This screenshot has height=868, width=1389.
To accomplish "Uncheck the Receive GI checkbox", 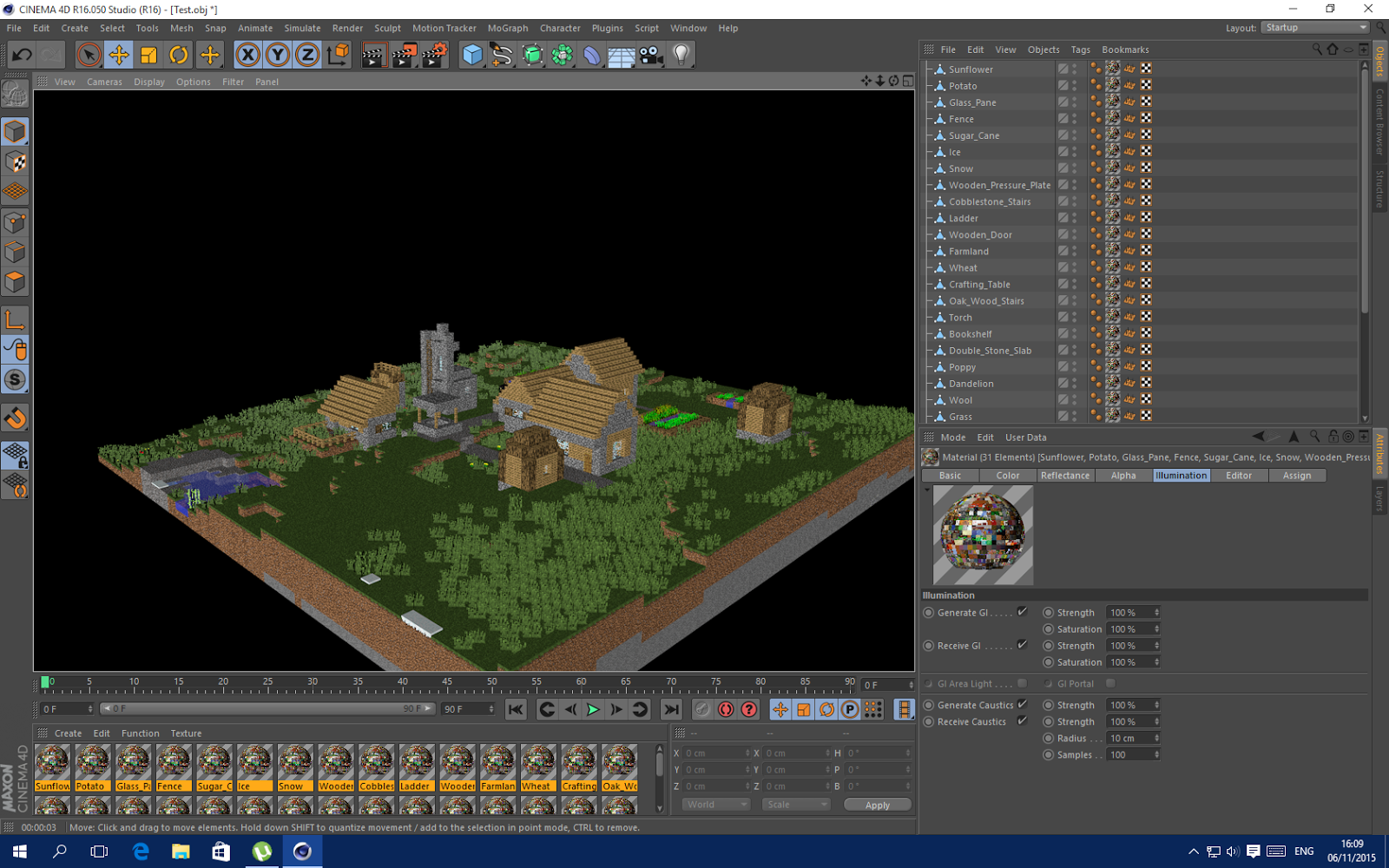I will point(1022,645).
